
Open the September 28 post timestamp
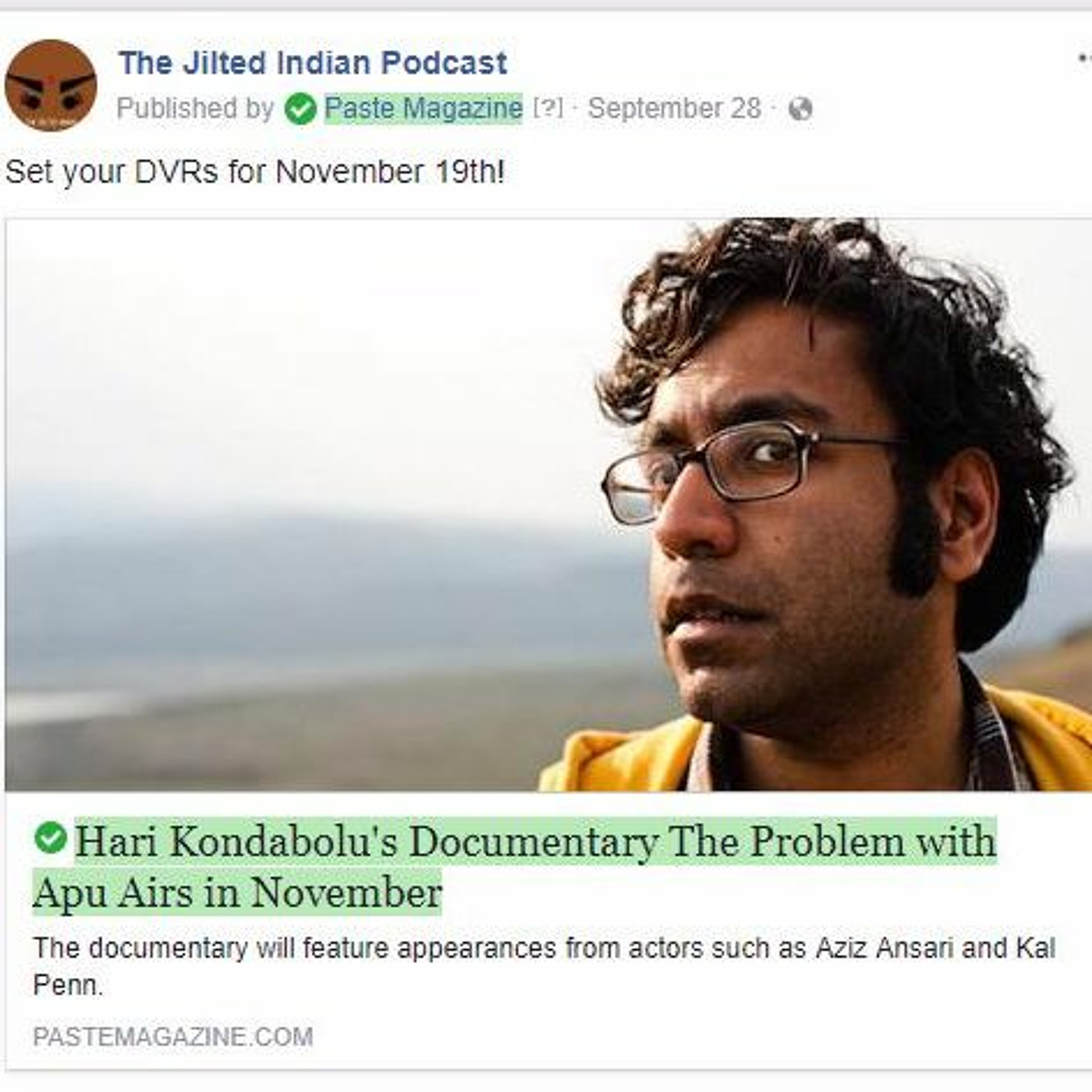[674, 108]
